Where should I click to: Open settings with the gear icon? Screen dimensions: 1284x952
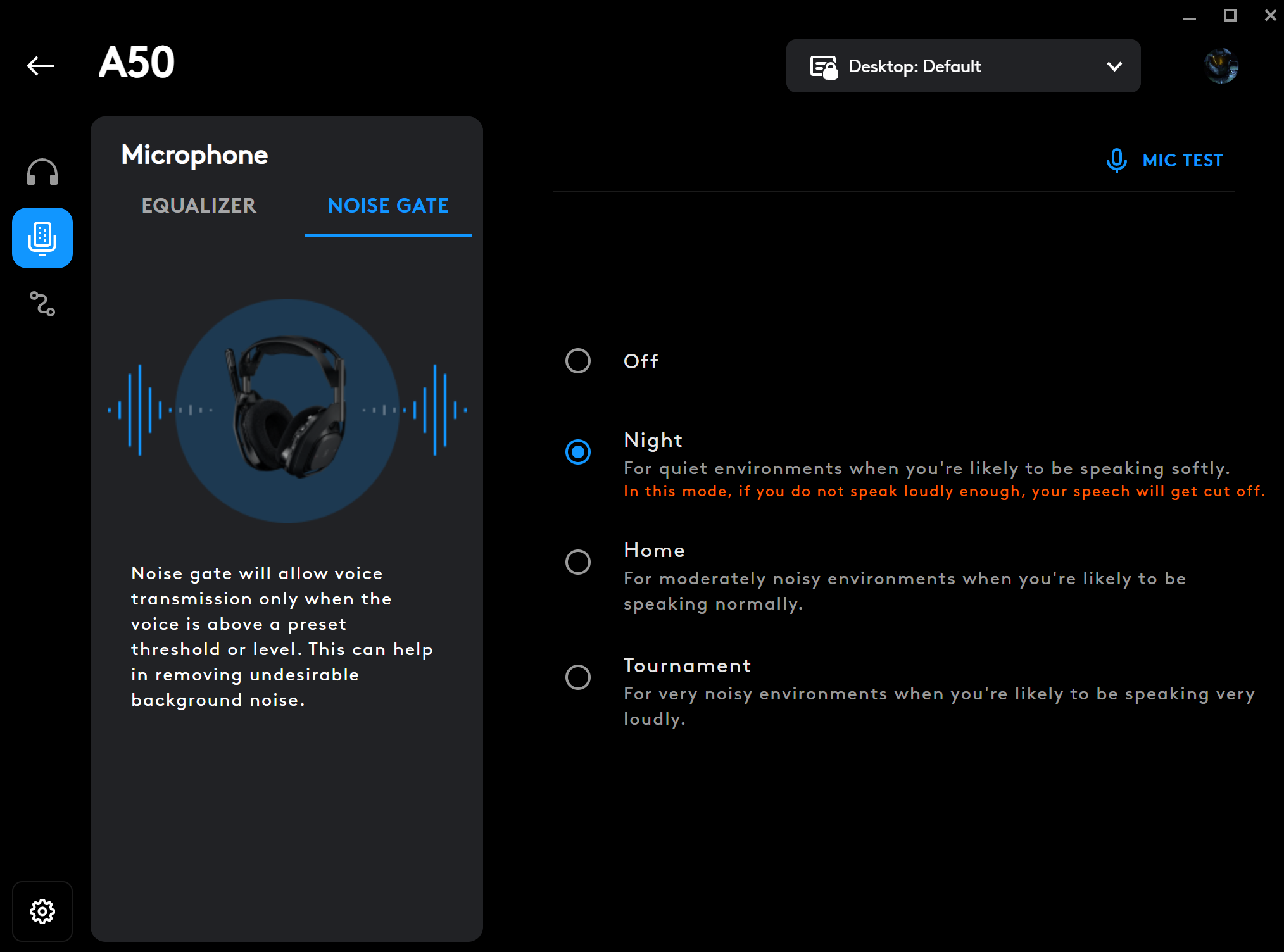click(42, 911)
